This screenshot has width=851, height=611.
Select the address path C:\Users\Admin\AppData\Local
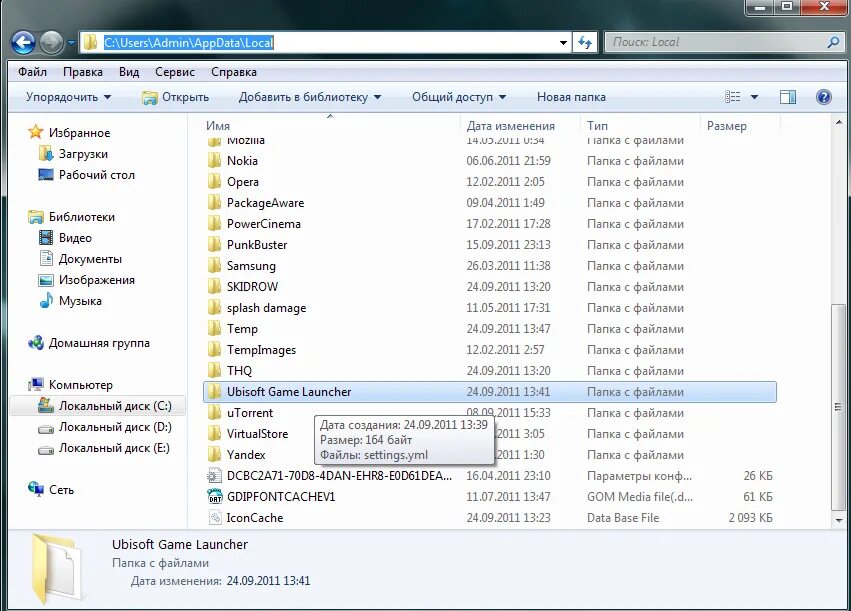point(188,42)
